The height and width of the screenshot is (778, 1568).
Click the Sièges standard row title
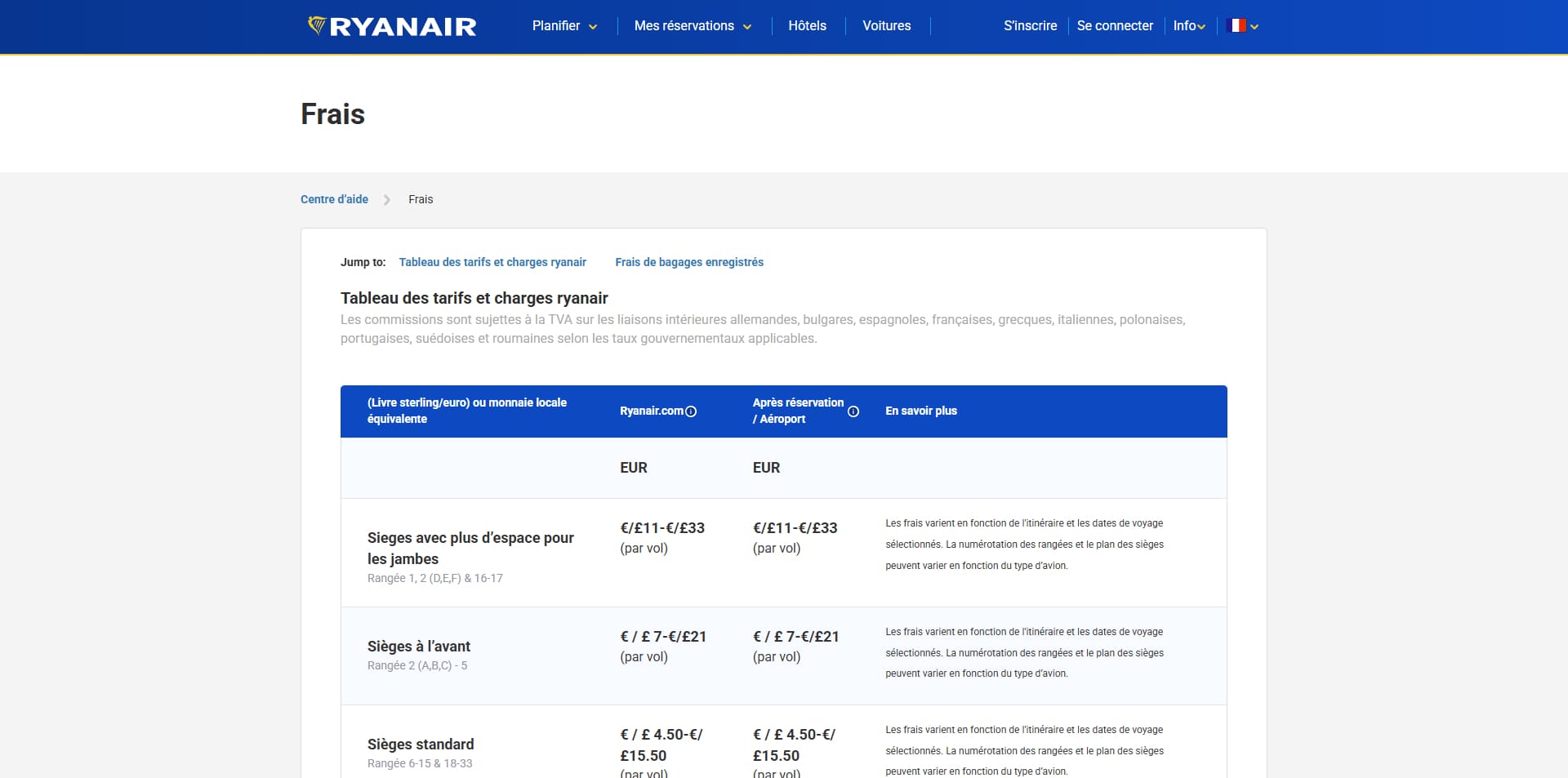(421, 745)
